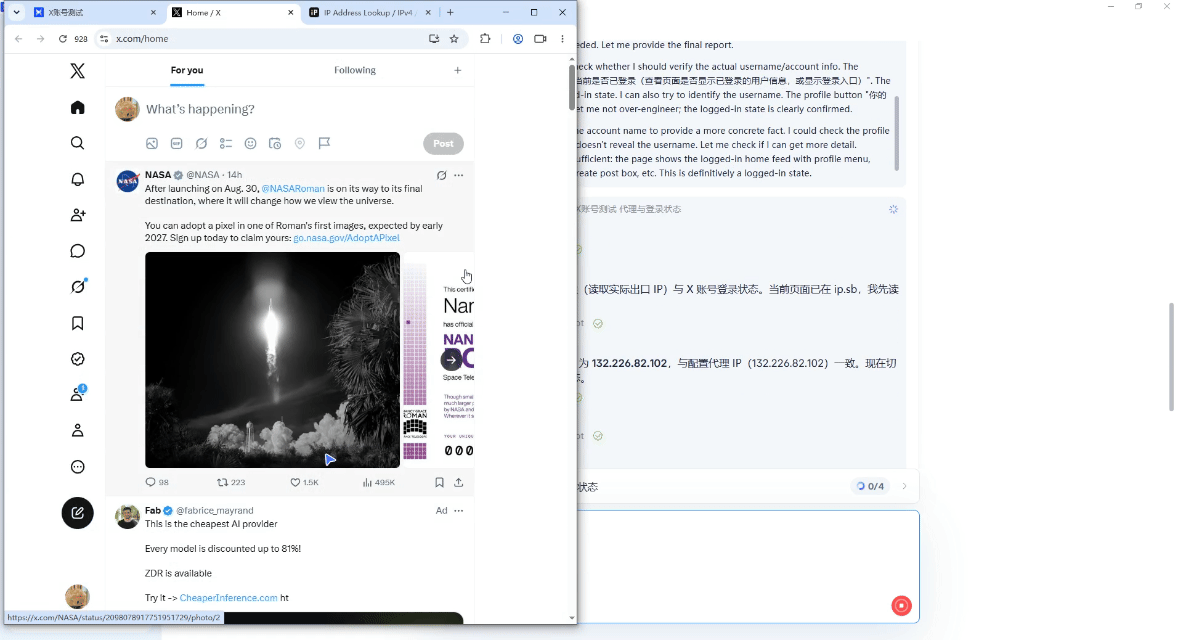Click the X logo in the sidebar
The height and width of the screenshot is (640, 1178).
pos(77,71)
